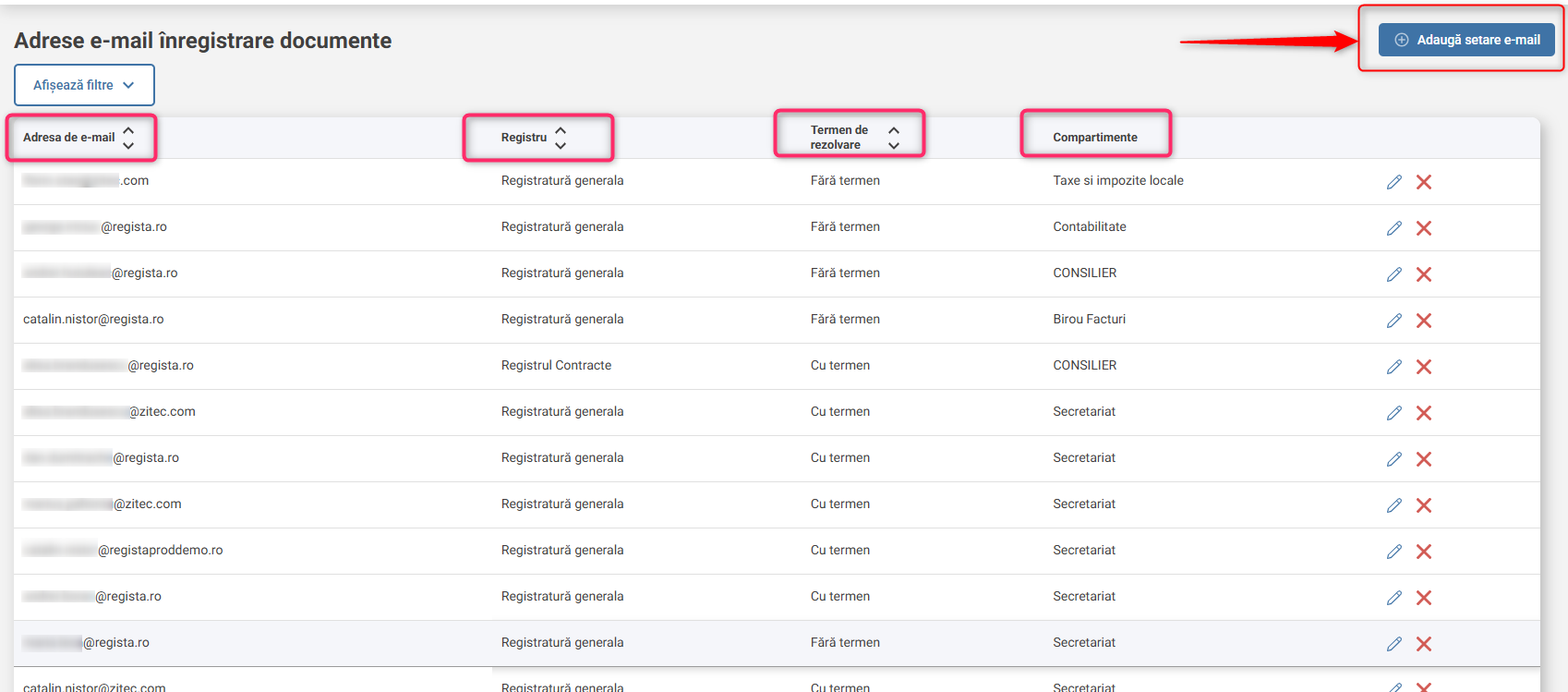Edit the Secretariat row with Fără termen

(1394, 644)
